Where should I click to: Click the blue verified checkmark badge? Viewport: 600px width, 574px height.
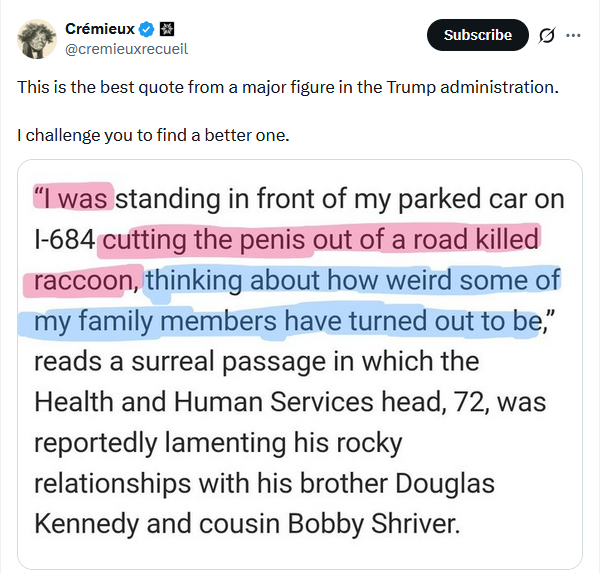coord(147,29)
